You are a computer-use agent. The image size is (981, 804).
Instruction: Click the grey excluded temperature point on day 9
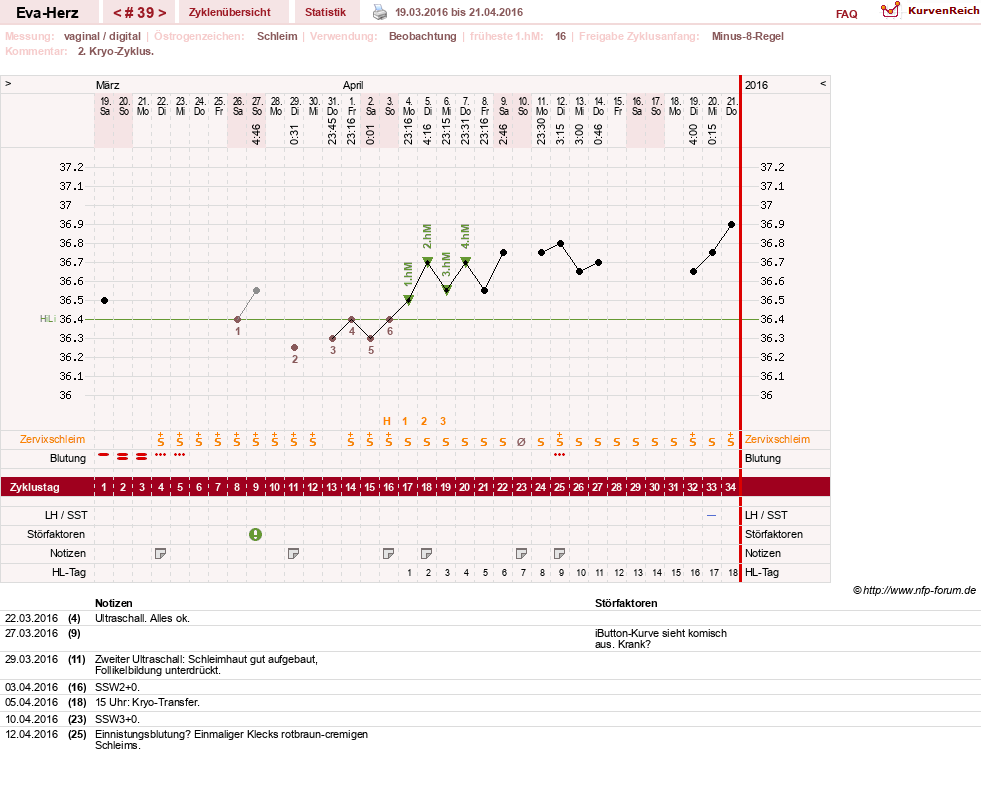click(x=257, y=291)
